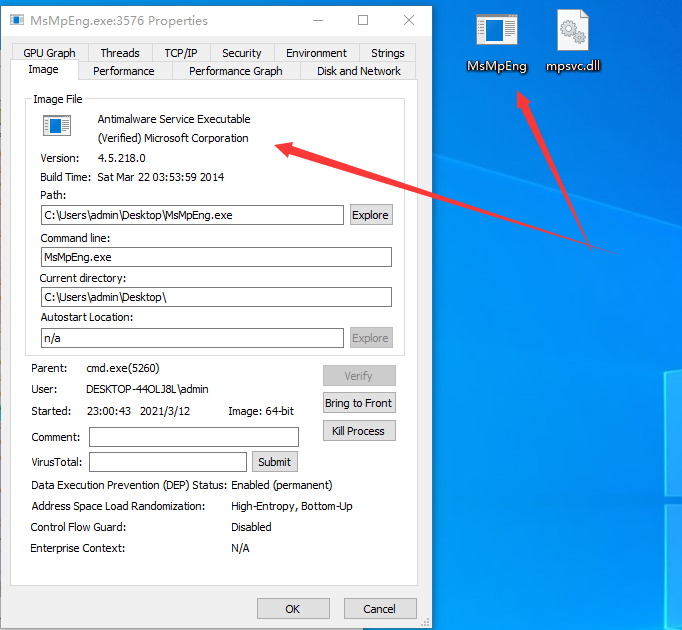The image size is (682, 630).
Task: Focus the Comment input box
Action: click(x=194, y=437)
